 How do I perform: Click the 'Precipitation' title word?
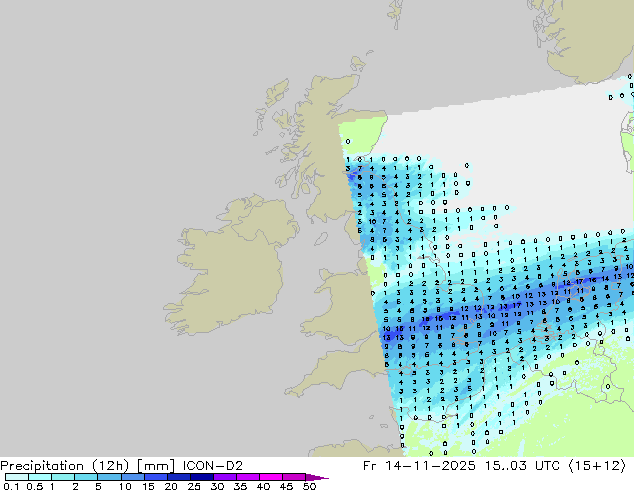(x=42, y=466)
